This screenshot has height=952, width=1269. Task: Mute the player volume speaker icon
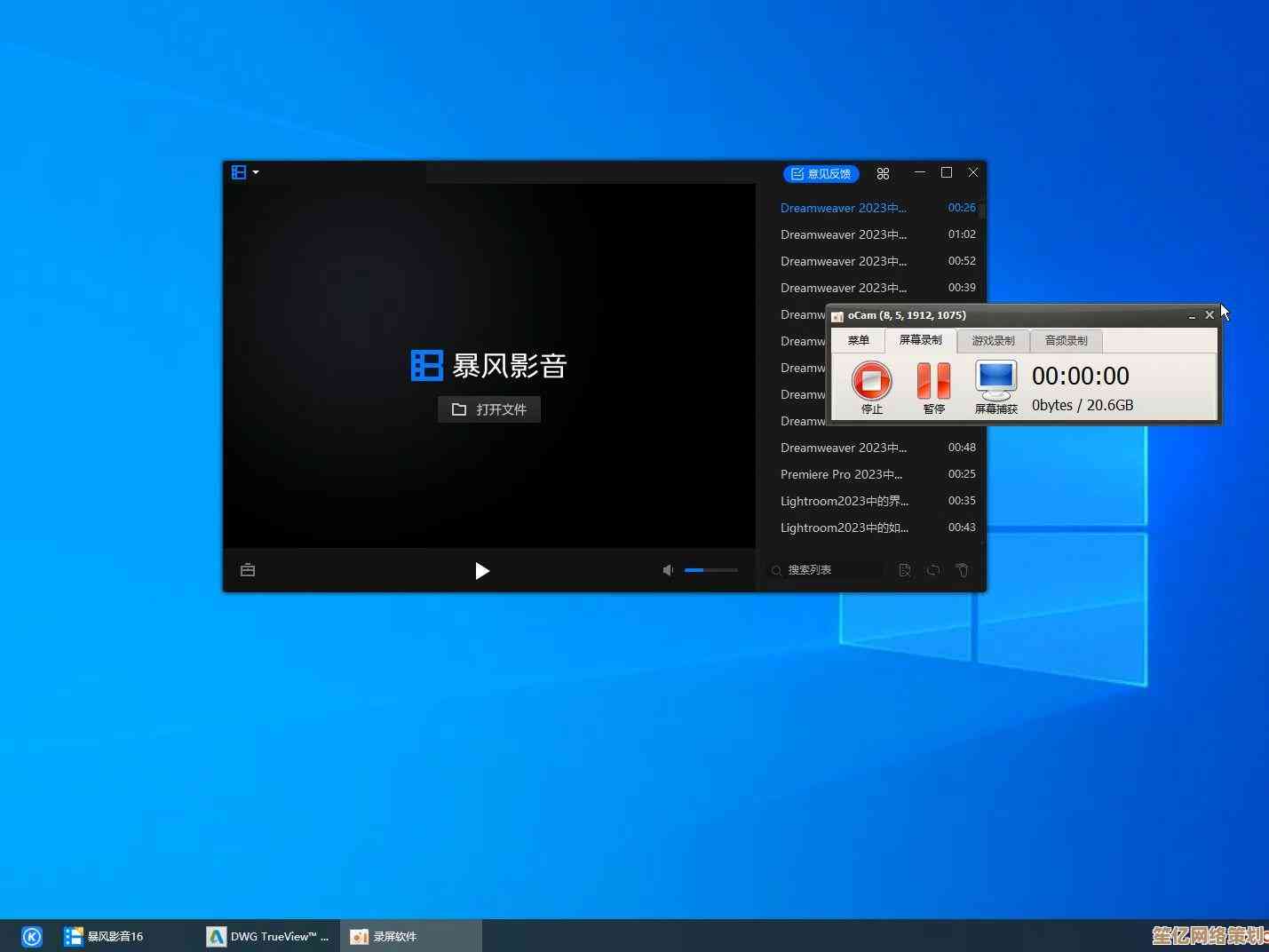pos(668,570)
